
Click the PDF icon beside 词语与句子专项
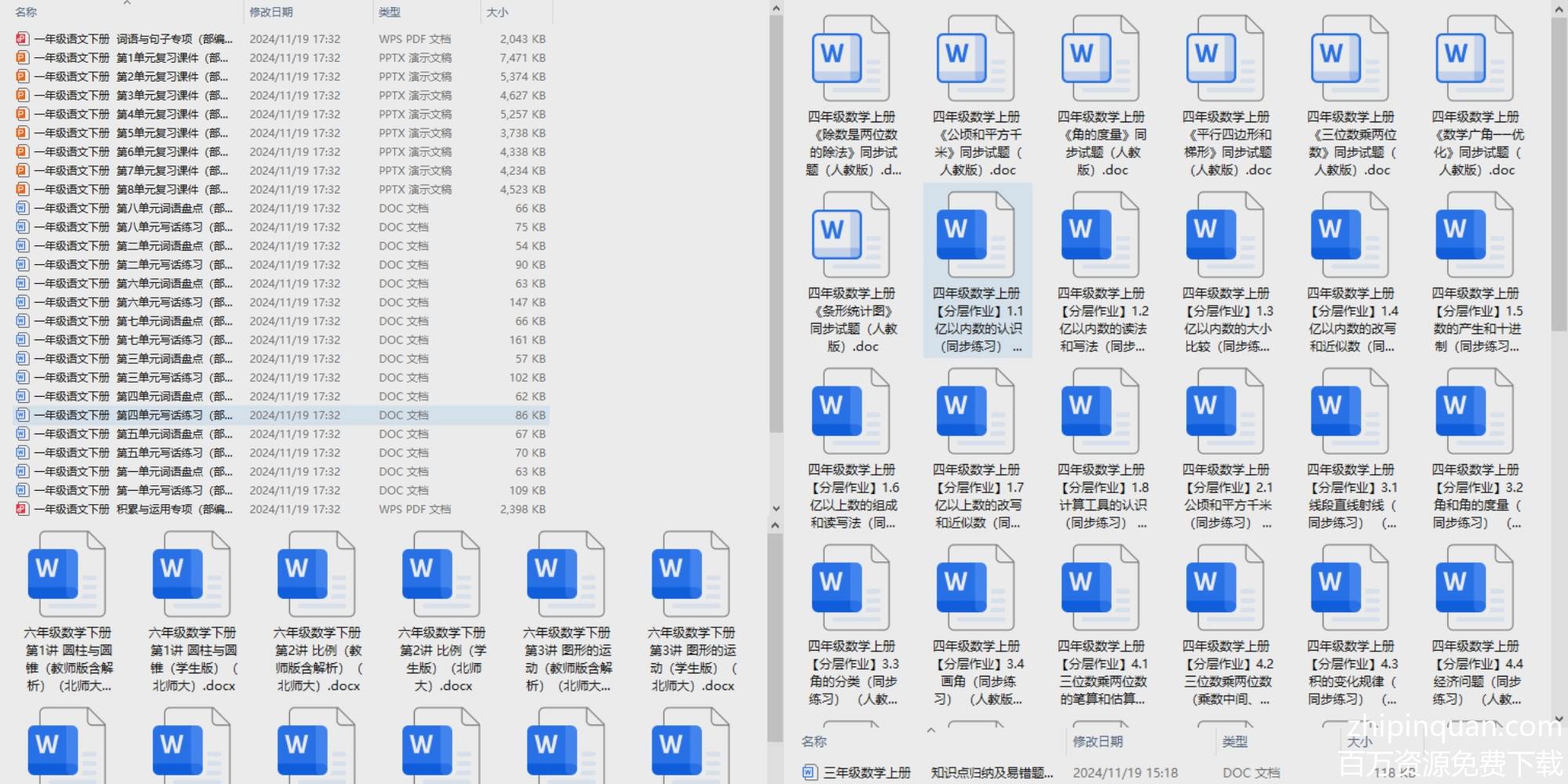22,38
